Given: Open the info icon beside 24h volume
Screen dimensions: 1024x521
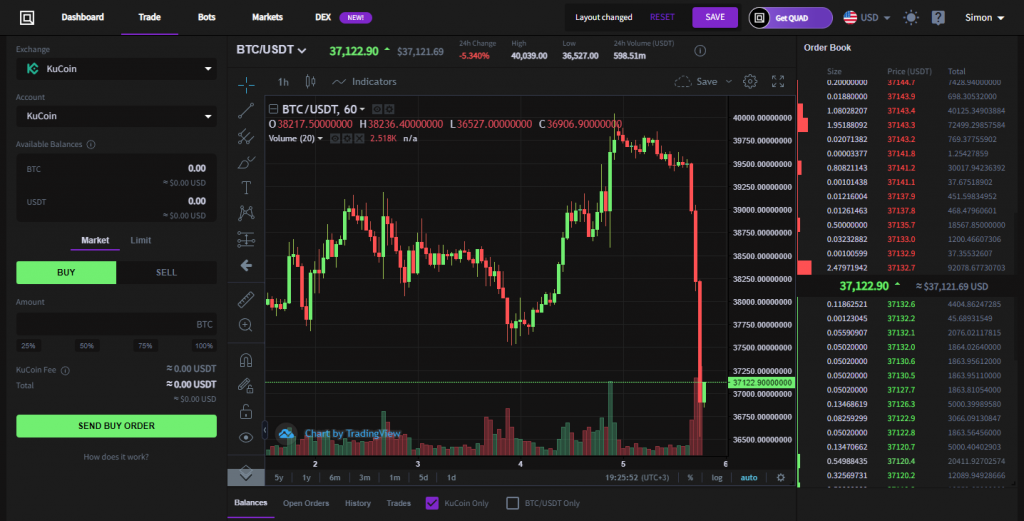Looking at the screenshot, I should 700,51.
